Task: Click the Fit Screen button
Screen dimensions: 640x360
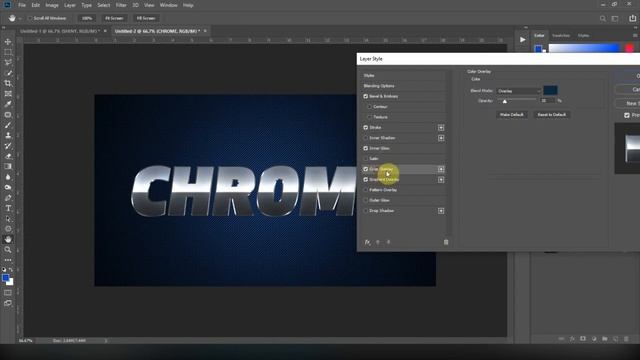Action: click(114, 18)
